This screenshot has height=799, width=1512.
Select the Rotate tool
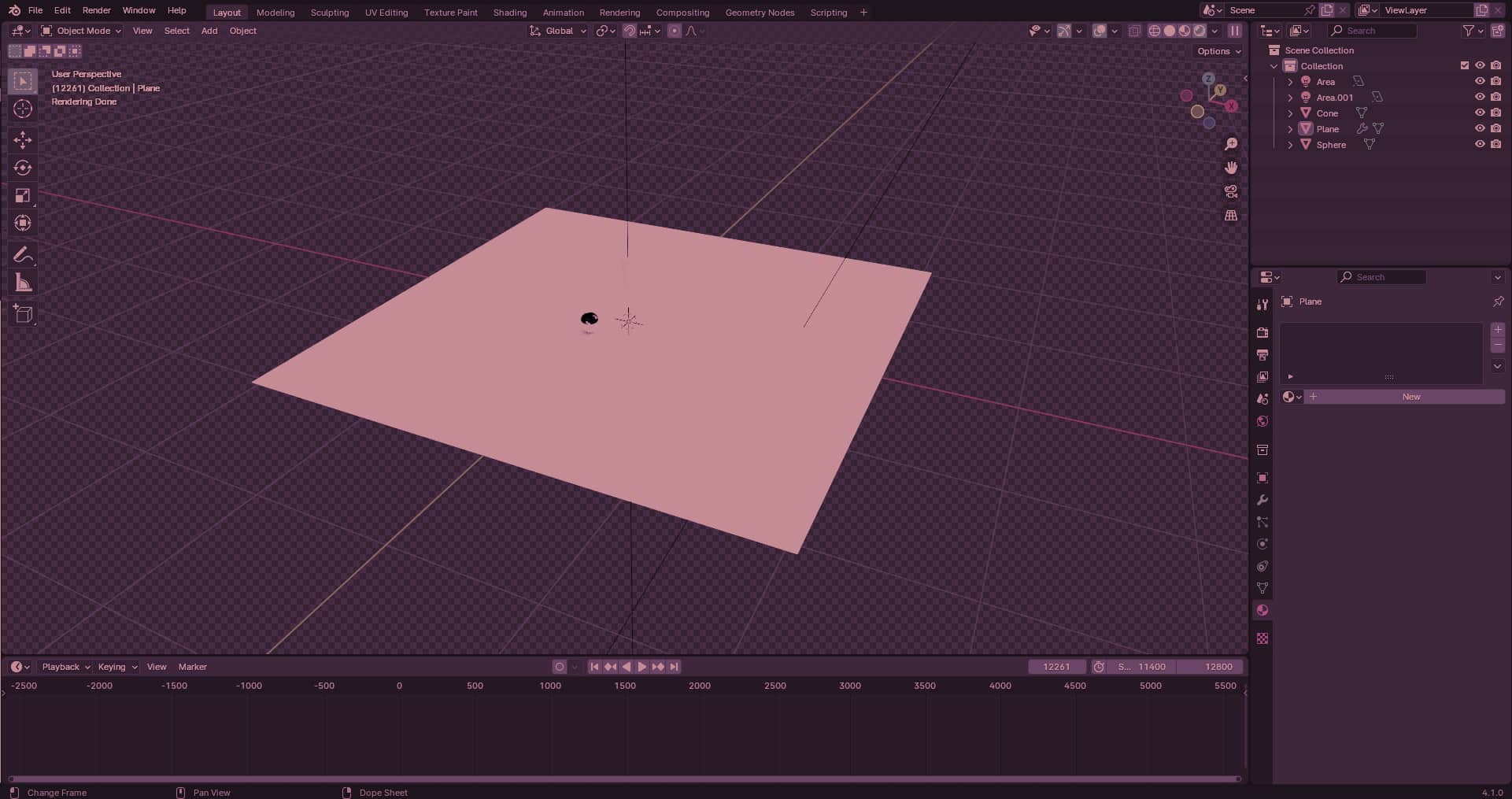(23, 168)
